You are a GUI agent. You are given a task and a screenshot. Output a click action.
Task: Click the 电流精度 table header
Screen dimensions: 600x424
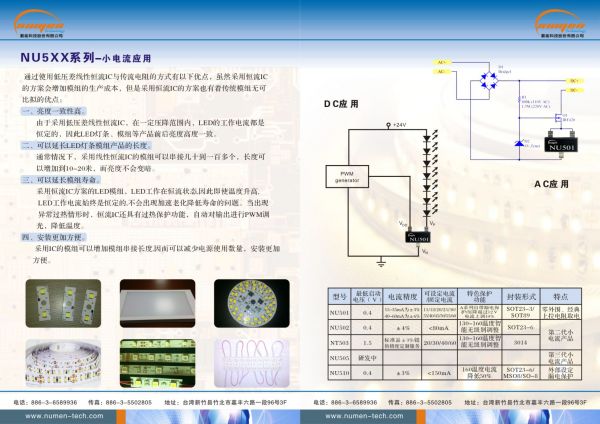[x=402, y=297]
